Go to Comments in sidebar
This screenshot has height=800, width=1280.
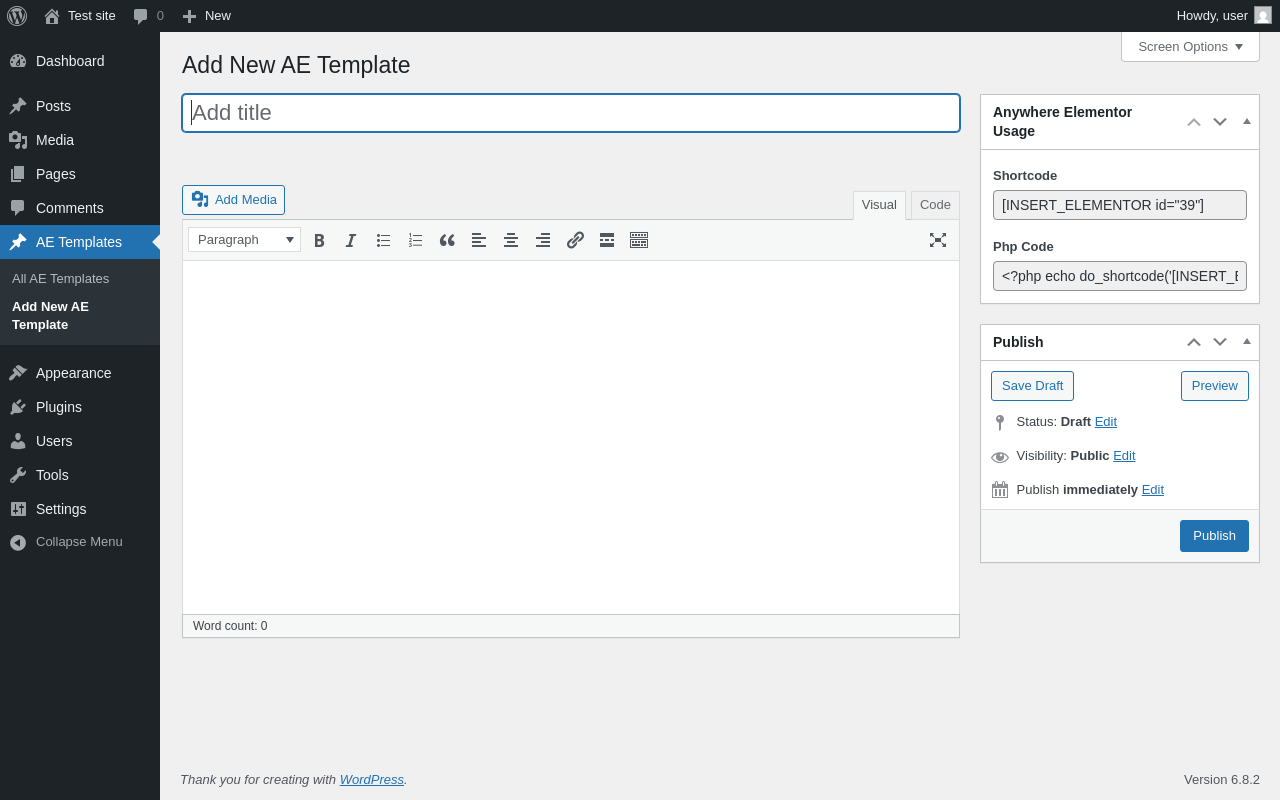coord(80,208)
